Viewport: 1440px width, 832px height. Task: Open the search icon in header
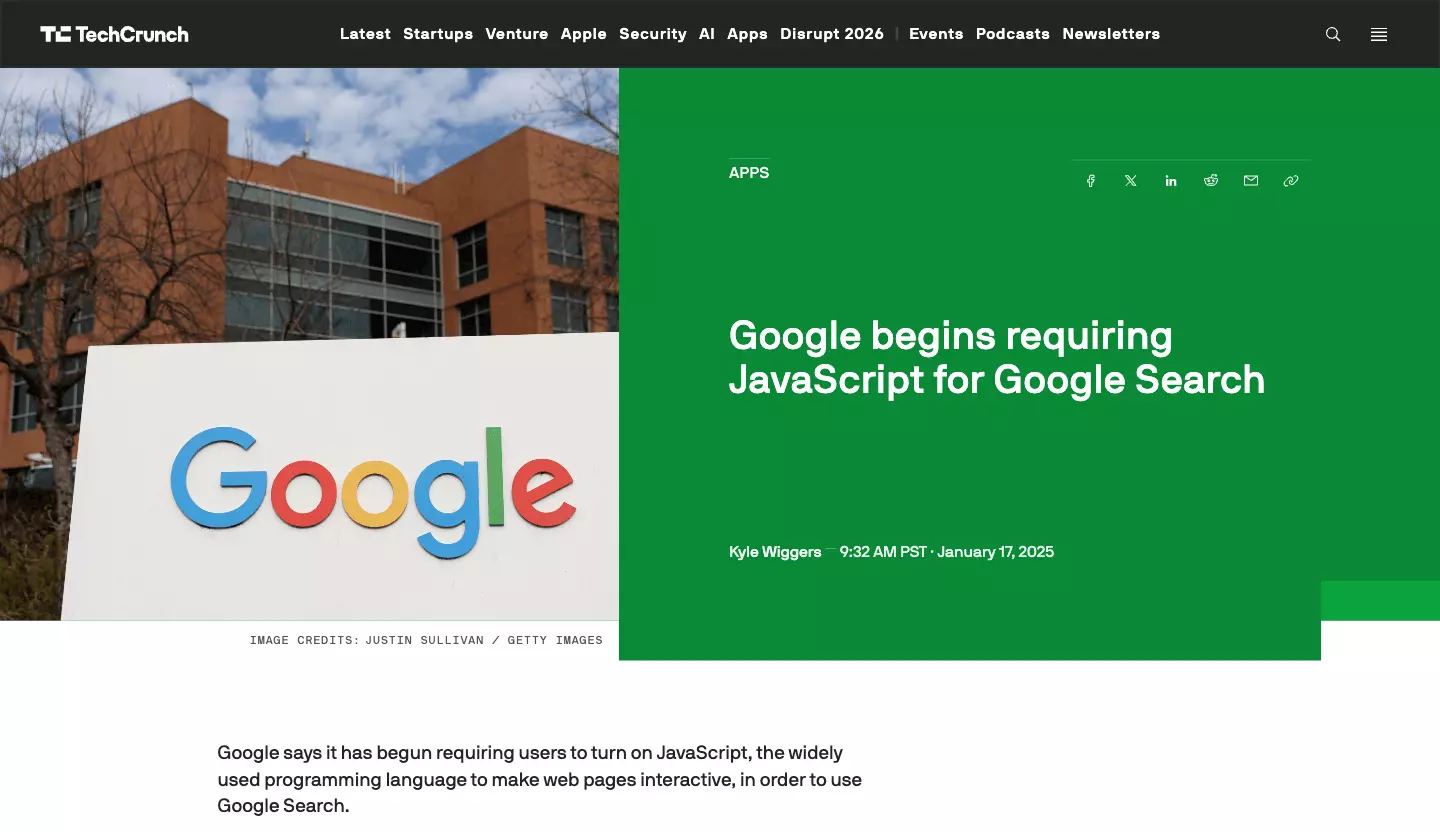point(1333,34)
